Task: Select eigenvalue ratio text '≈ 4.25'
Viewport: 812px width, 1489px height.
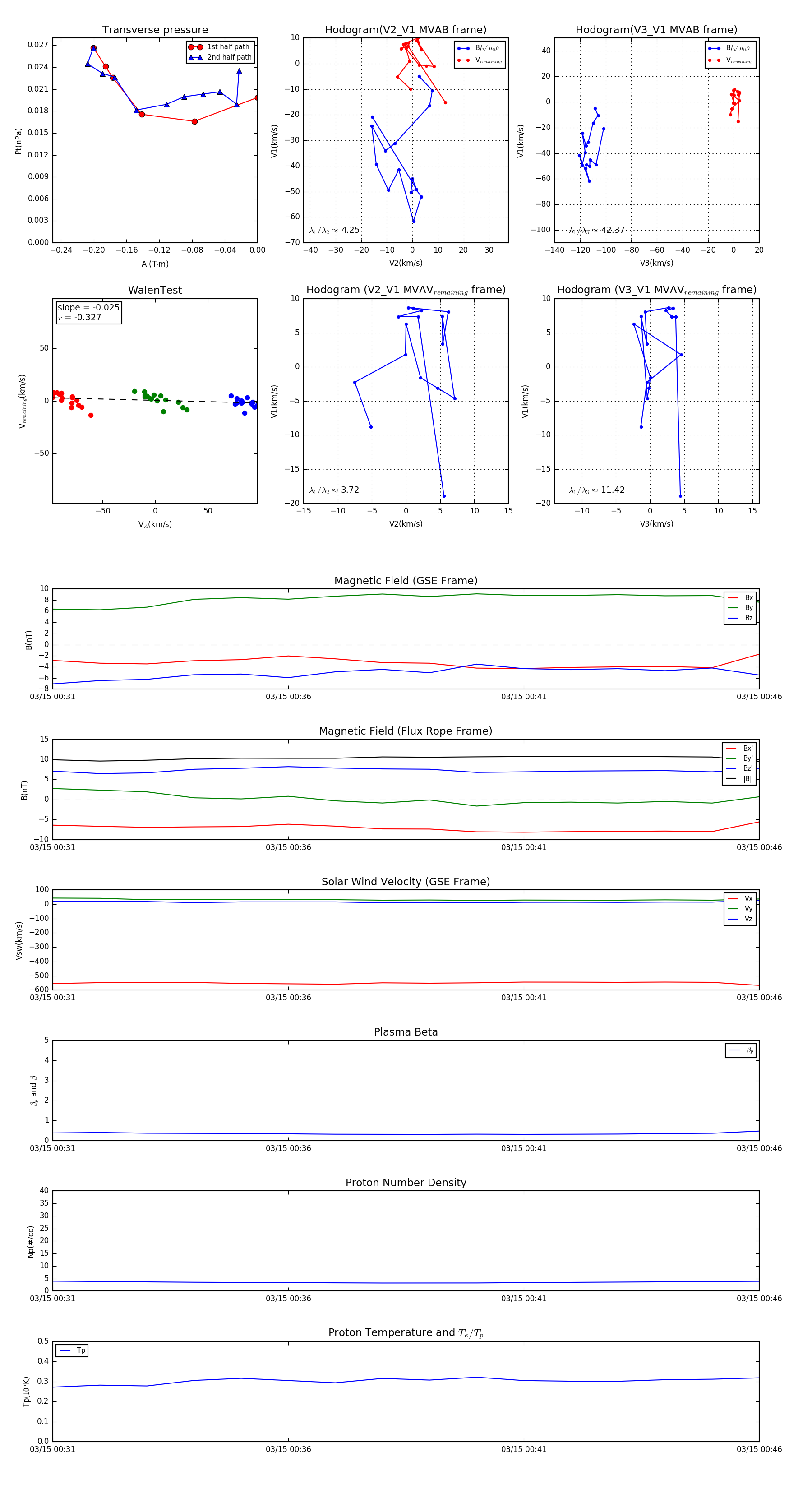Action: click(x=335, y=230)
